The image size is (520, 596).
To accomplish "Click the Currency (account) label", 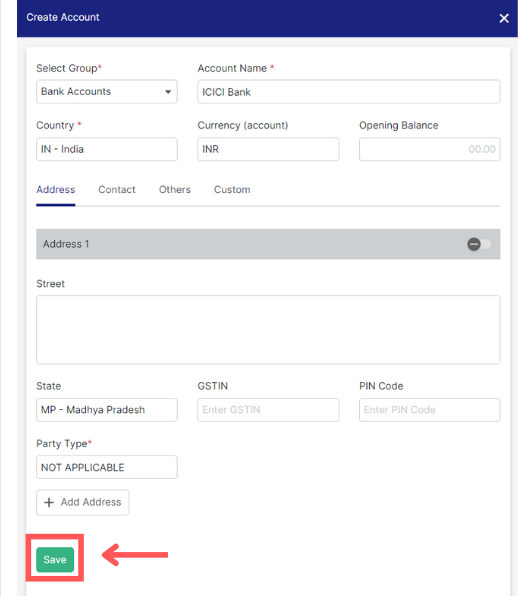I will click(x=243, y=125).
